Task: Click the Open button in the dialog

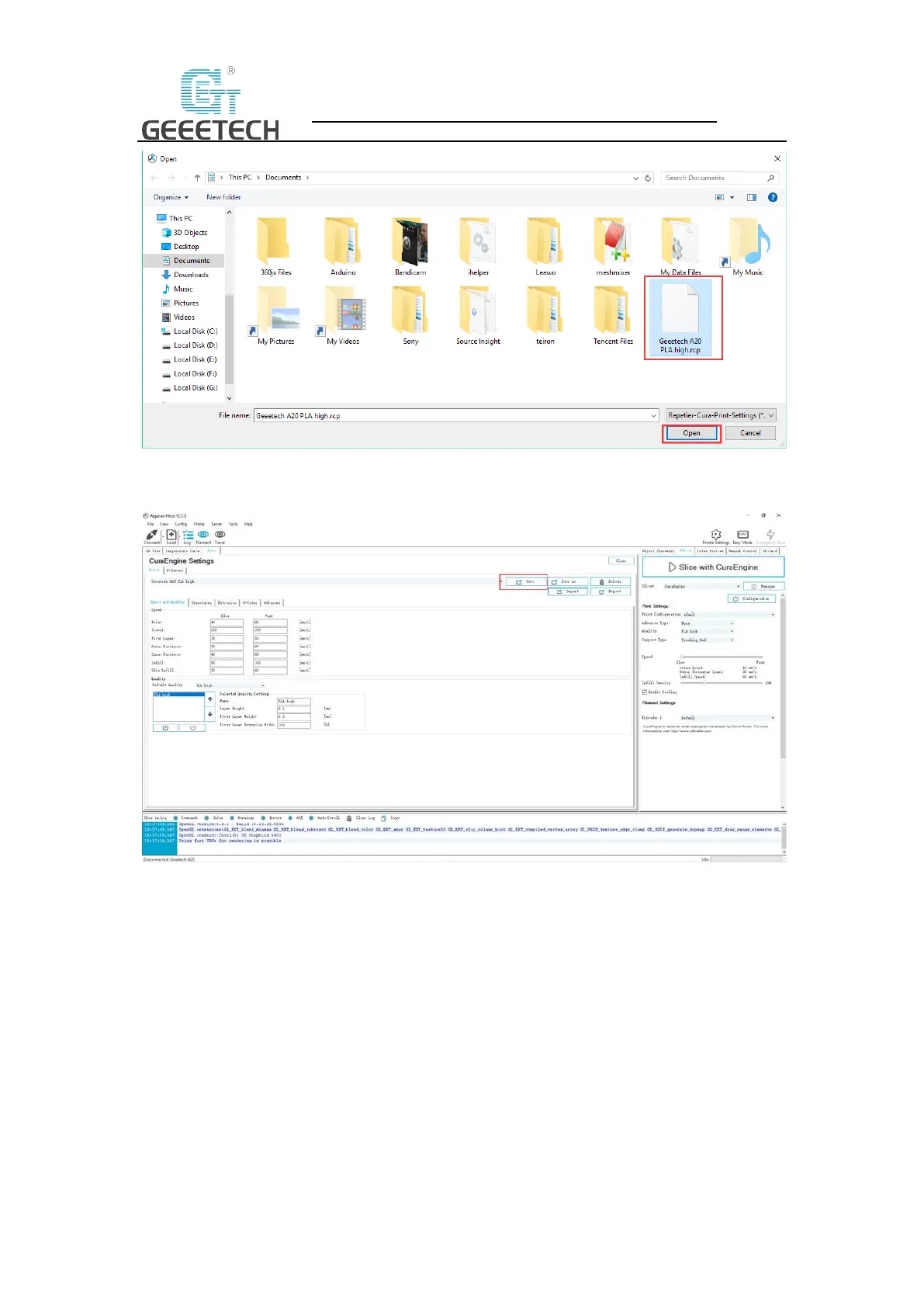Action: [691, 433]
